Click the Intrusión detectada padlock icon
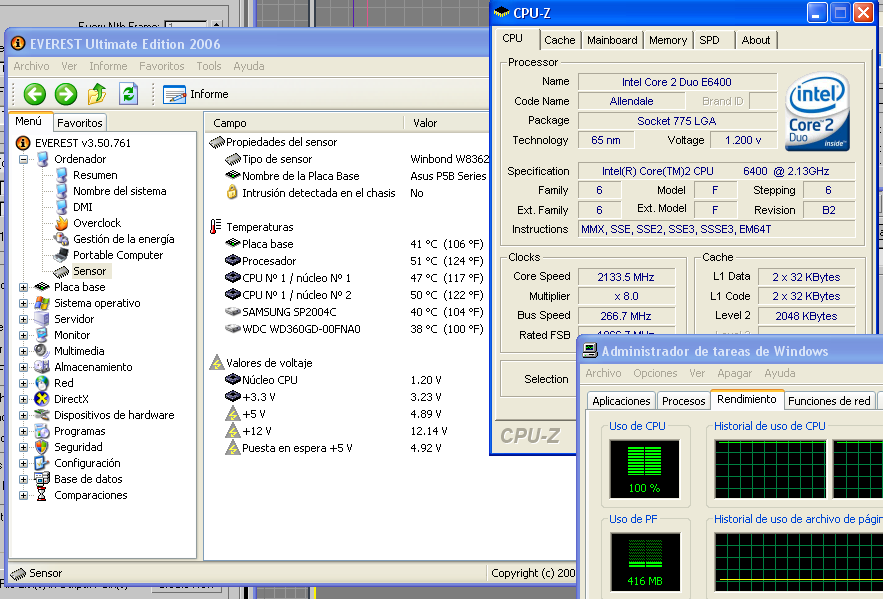 click(232, 193)
